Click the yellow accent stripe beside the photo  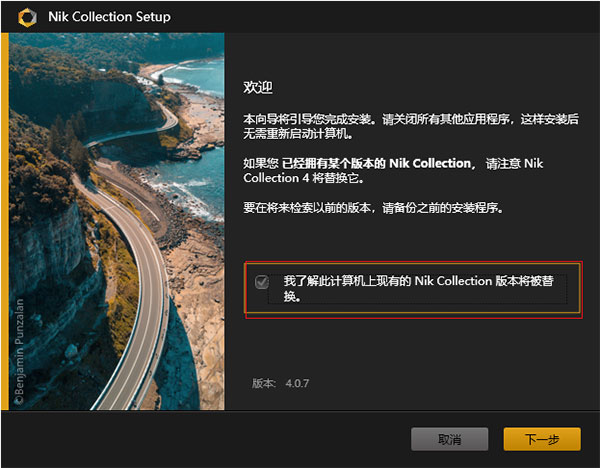coord(4,220)
